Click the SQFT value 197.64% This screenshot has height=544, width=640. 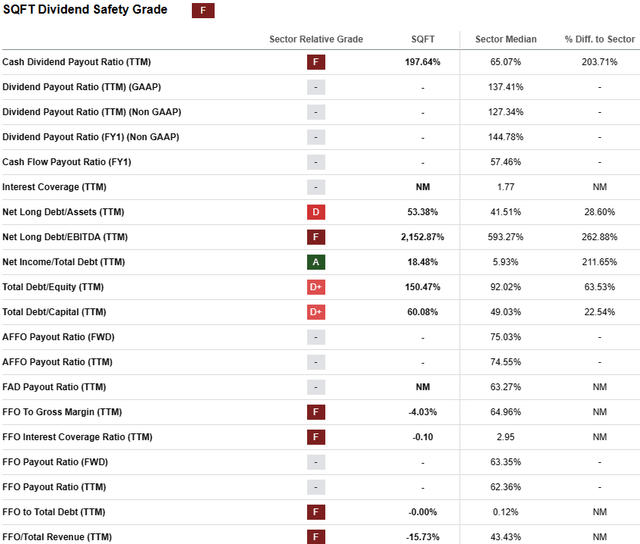pos(422,62)
